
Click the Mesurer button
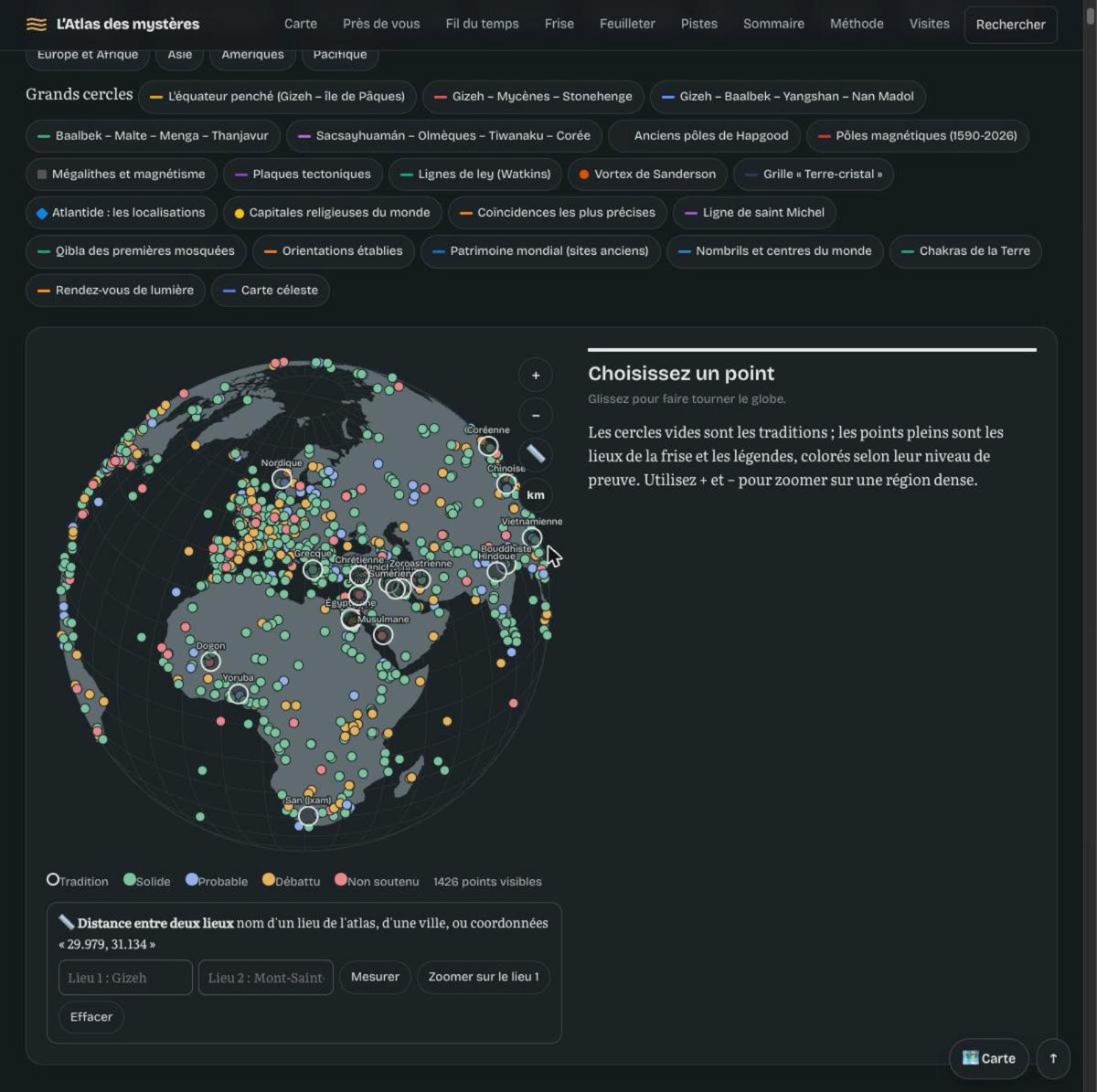[x=375, y=977]
